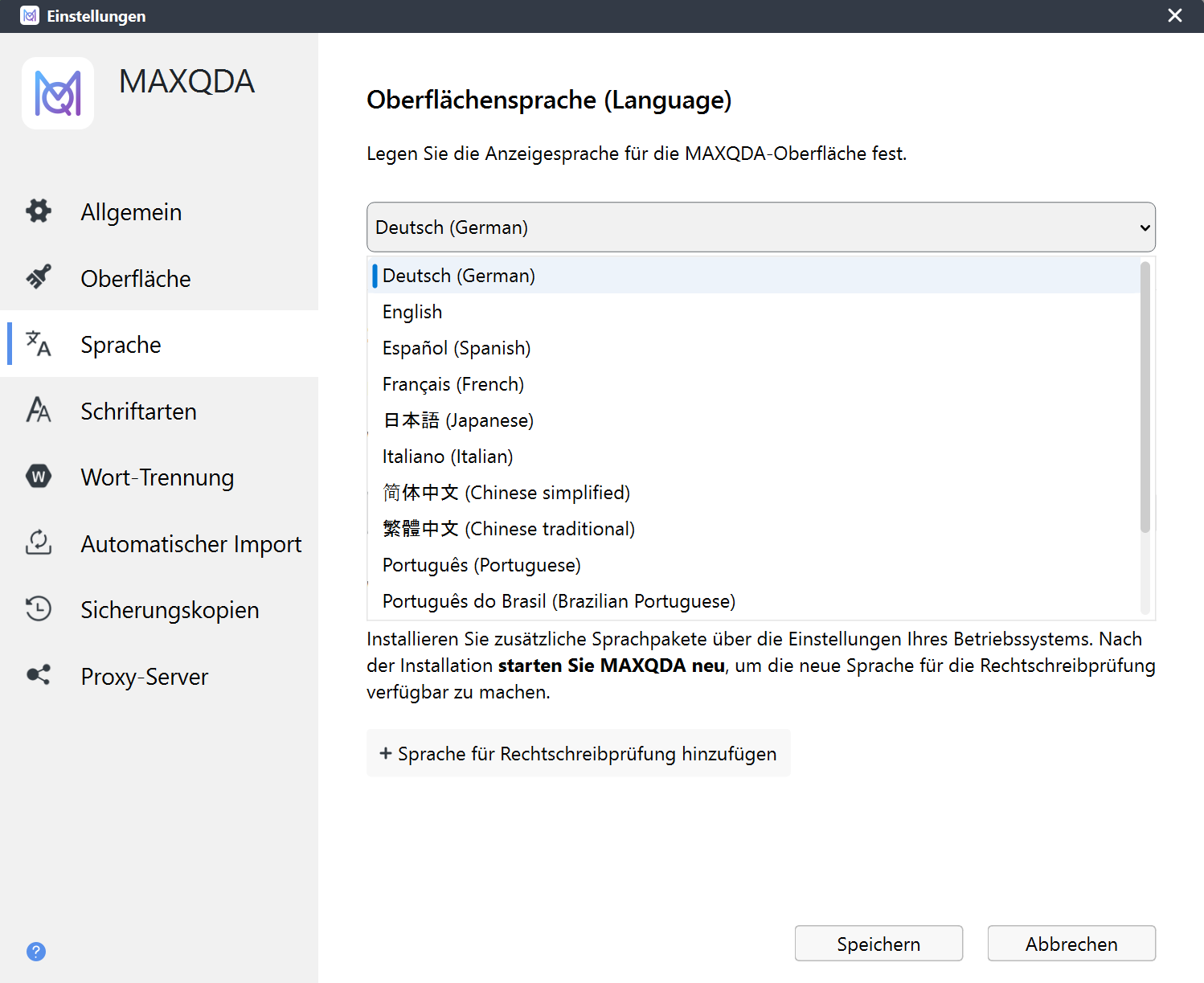Viewport: 1204px width, 983px height.
Task: Pick Português (Portuguese) from the list
Action: (x=754, y=565)
